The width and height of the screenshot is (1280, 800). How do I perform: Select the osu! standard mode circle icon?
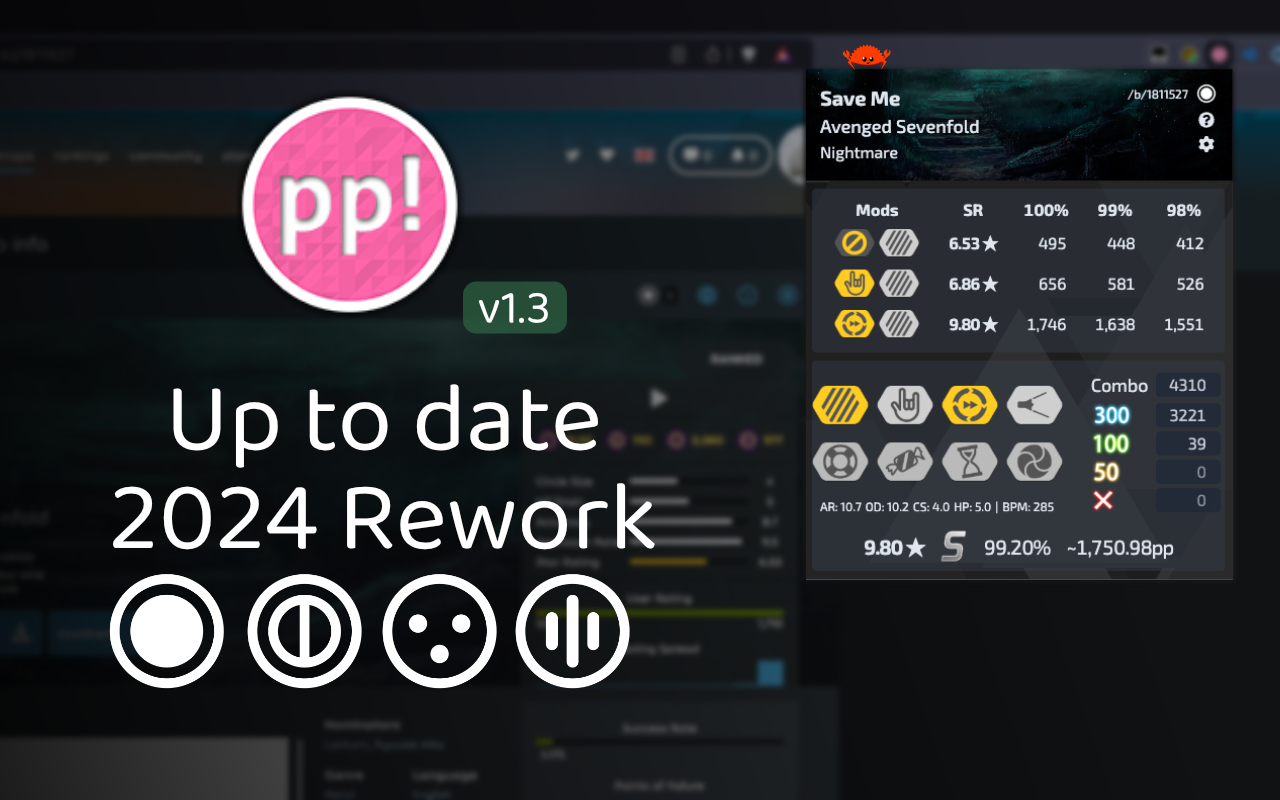(x=167, y=632)
